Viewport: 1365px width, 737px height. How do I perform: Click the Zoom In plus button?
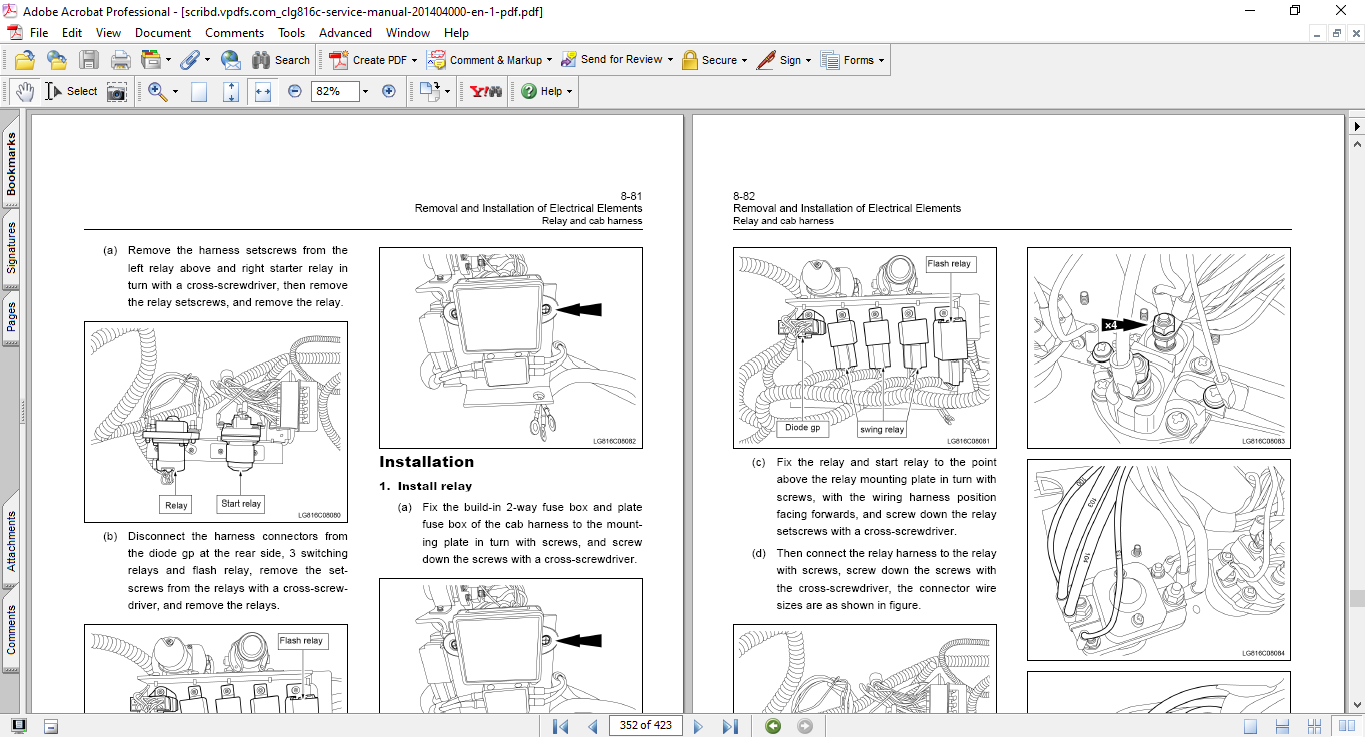[x=389, y=91]
